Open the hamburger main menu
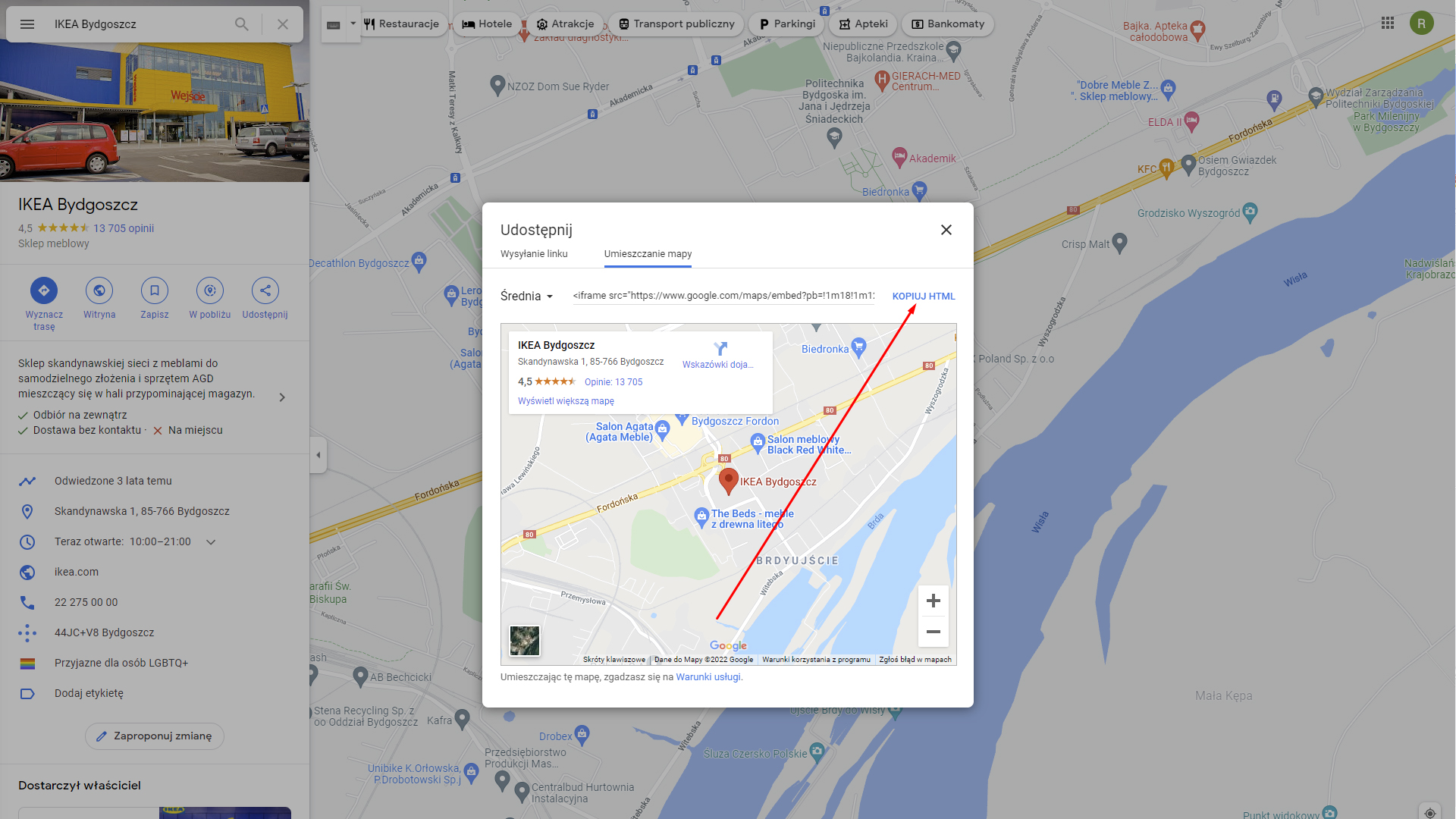The width and height of the screenshot is (1456, 819). 27,24
